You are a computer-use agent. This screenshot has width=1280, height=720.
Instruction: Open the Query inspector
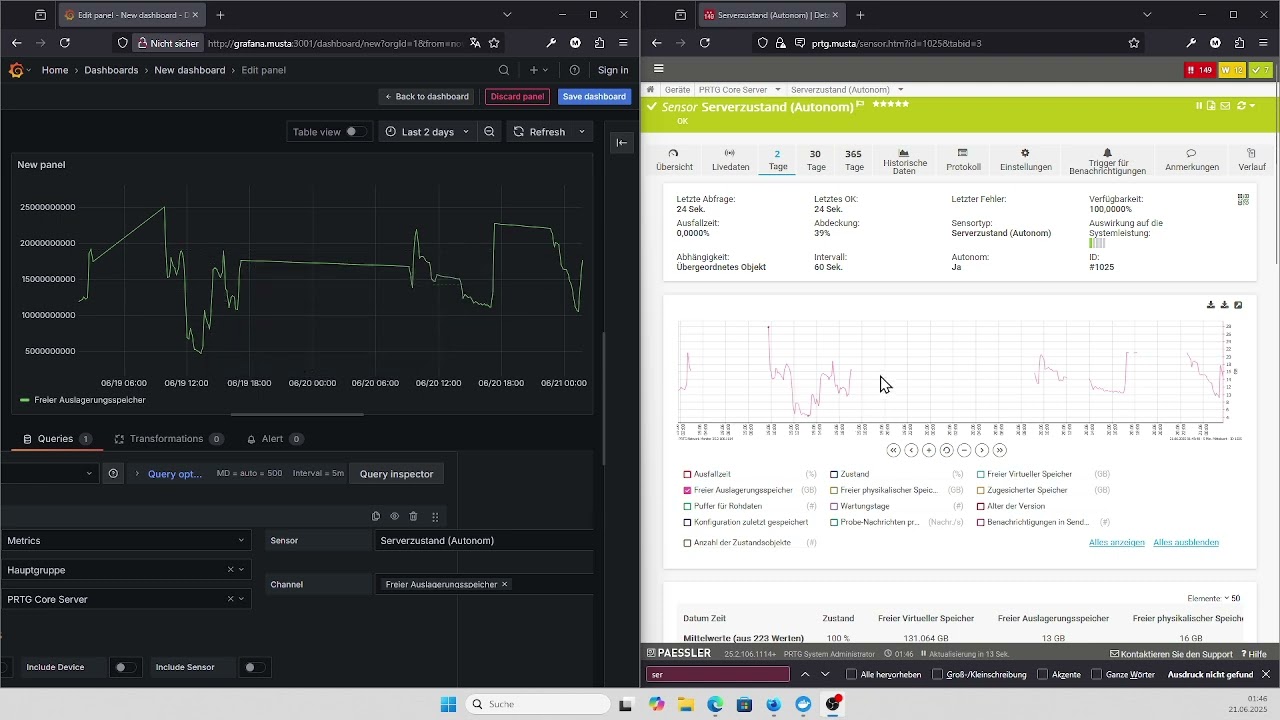[x=396, y=474]
